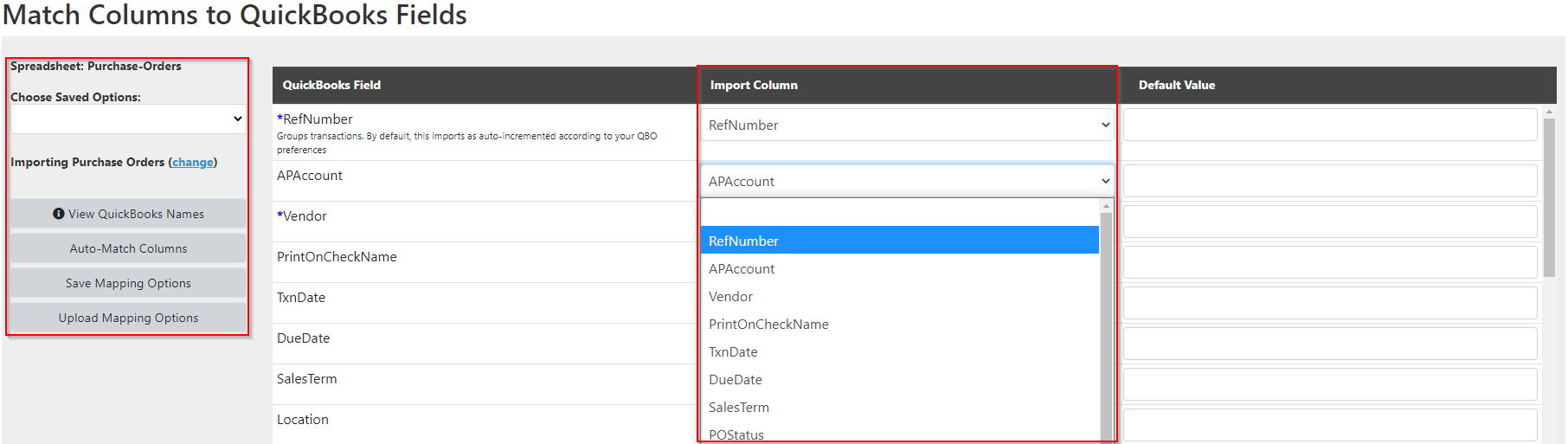
Task: Select RefNumber in the dropdown list
Action: [x=899, y=241]
